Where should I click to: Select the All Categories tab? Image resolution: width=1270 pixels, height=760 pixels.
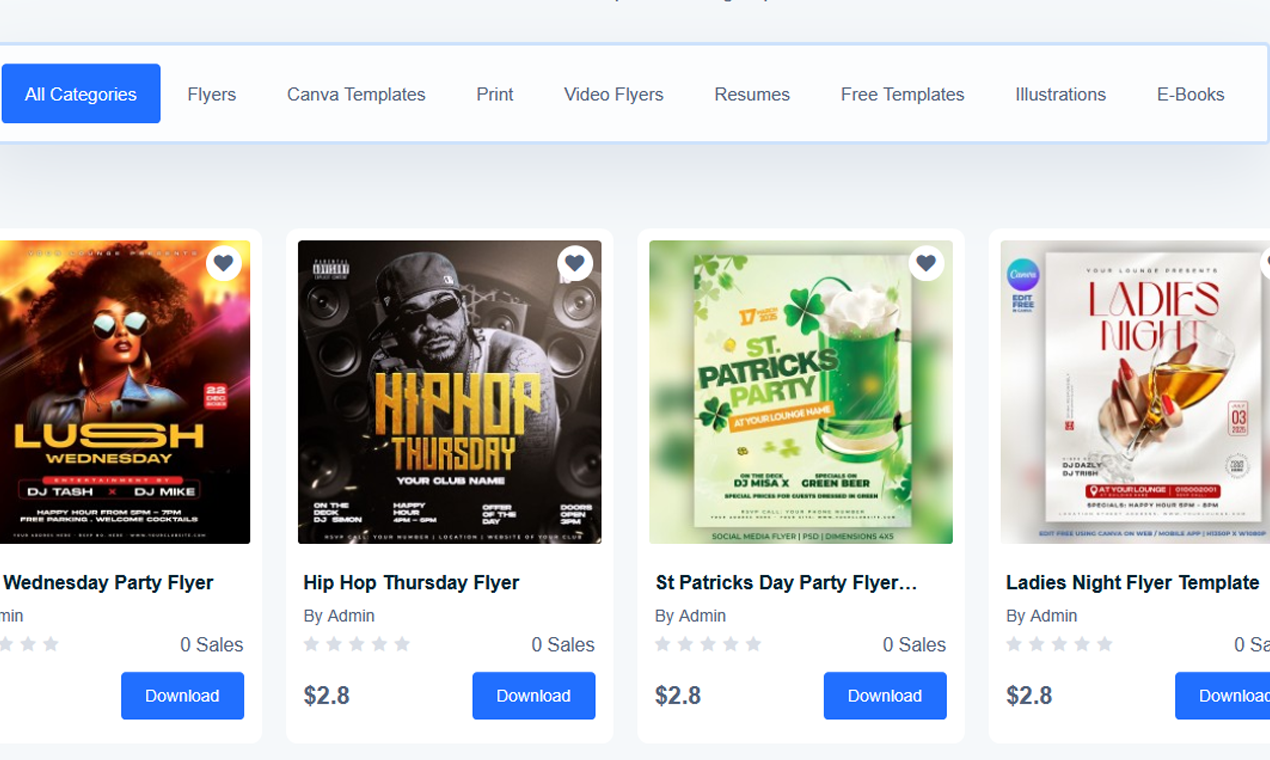(x=81, y=94)
